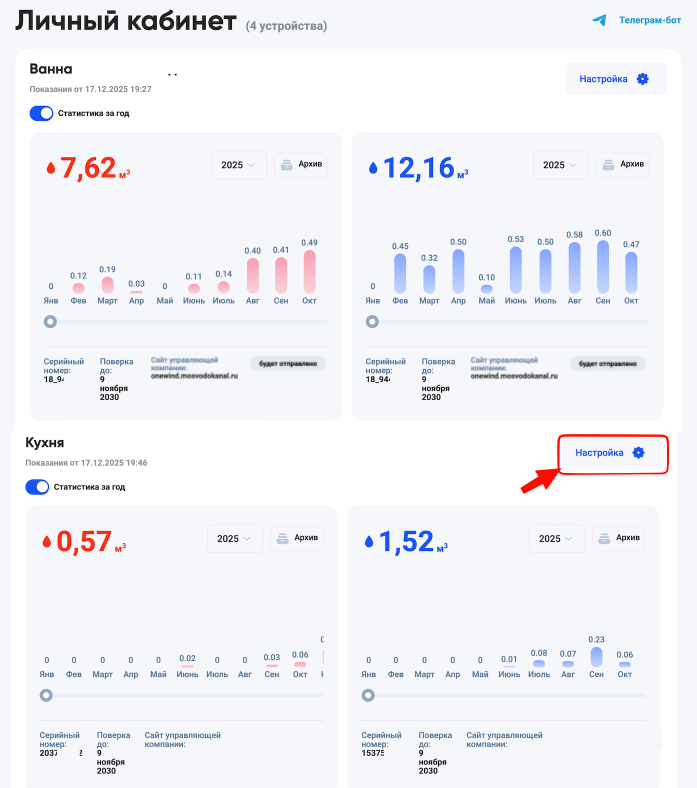Open Архив on the 1,52 cold water card
The width and height of the screenshot is (697, 788).
pyautogui.click(x=619, y=538)
